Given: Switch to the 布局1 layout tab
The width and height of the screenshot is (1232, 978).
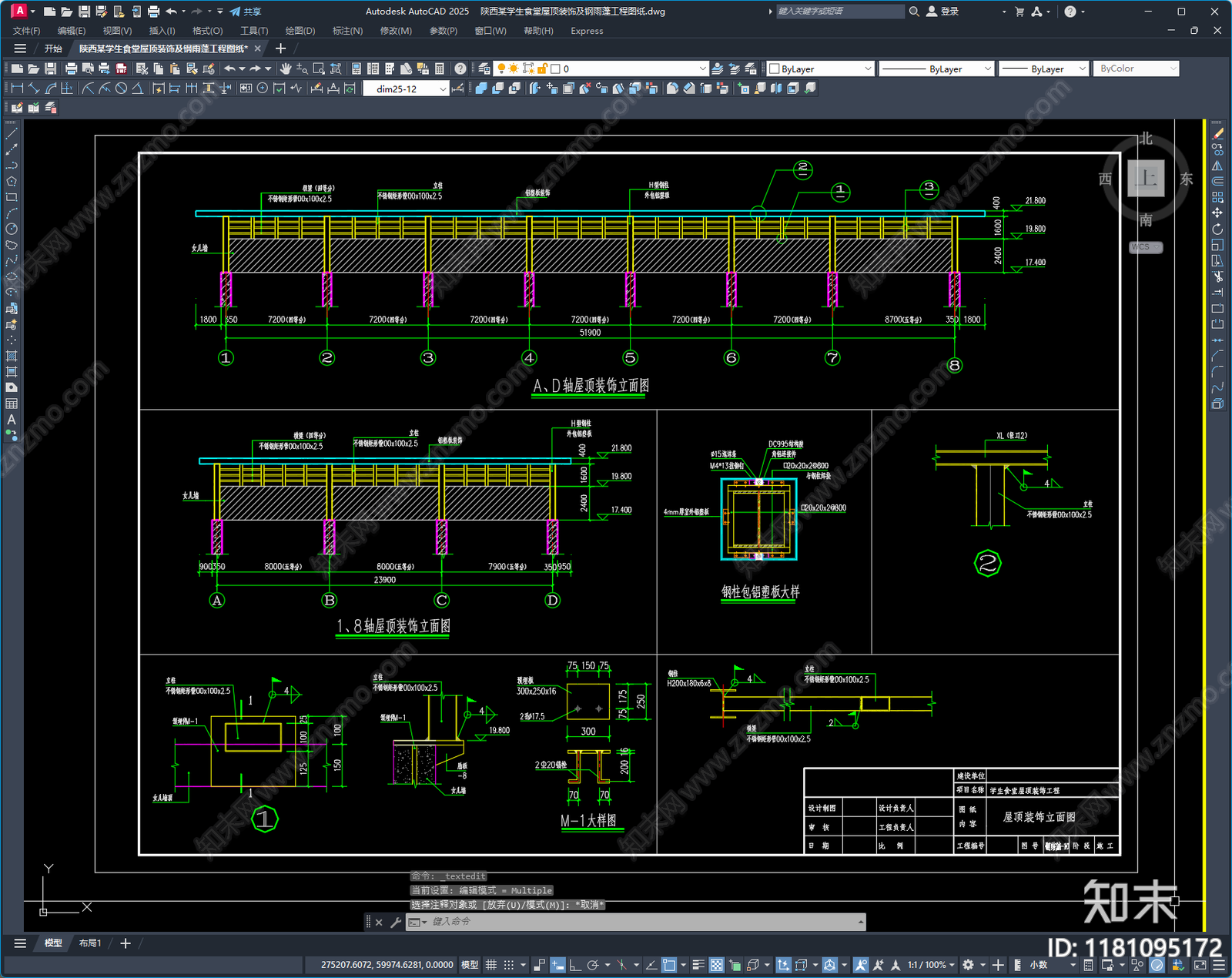Looking at the screenshot, I should click(x=90, y=943).
